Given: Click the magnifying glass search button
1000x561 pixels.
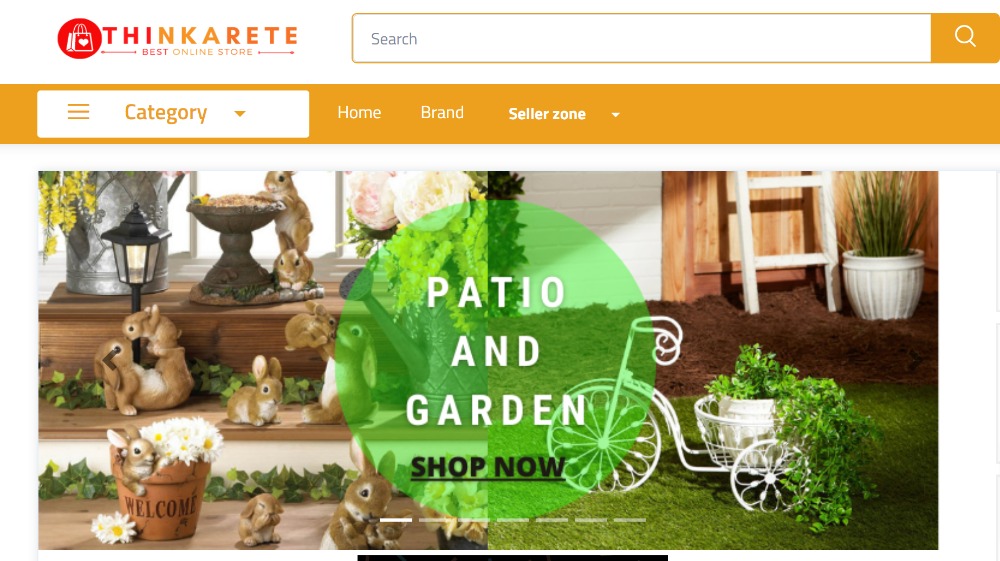Looking at the screenshot, I should pyautogui.click(x=965, y=38).
